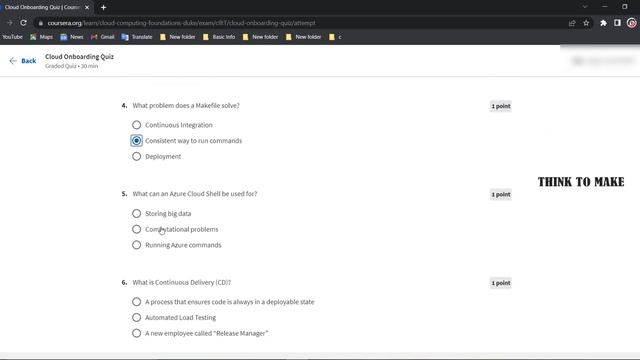
Task: Select the Storing big data option
Action: coord(136,213)
